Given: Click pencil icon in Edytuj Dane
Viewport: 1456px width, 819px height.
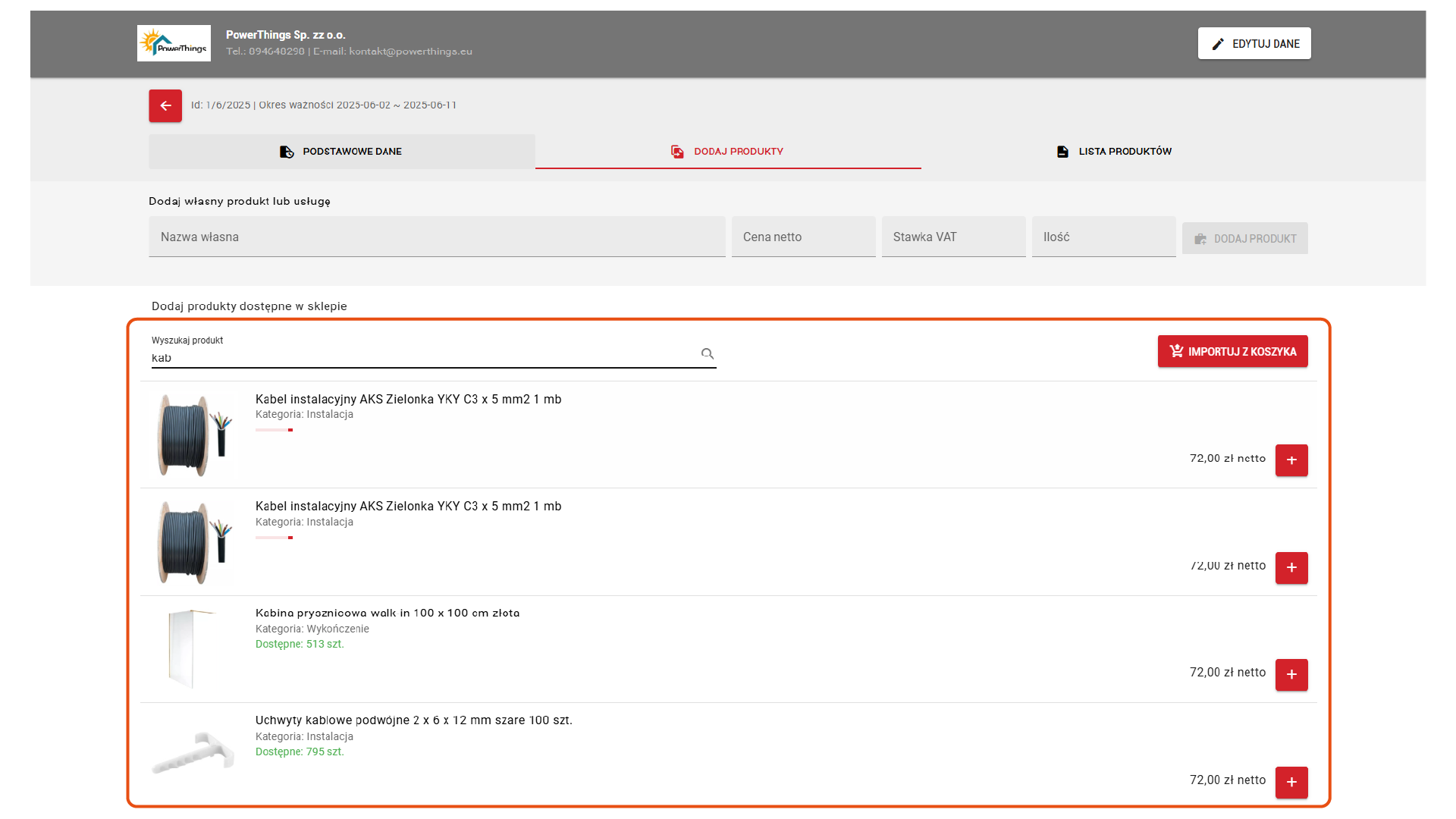Looking at the screenshot, I should (x=1218, y=44).
